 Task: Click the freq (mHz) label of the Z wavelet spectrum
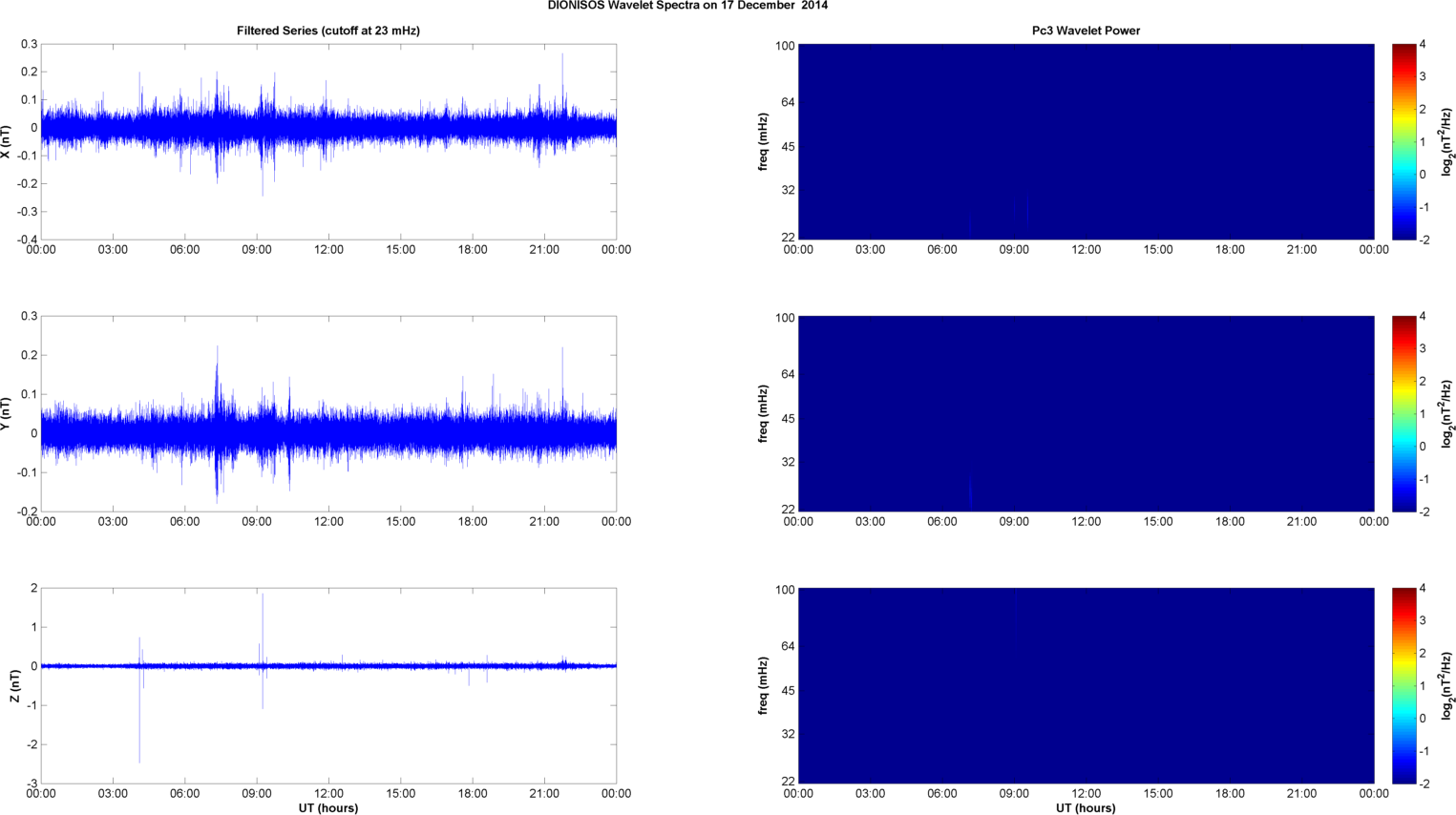(763, 685)
